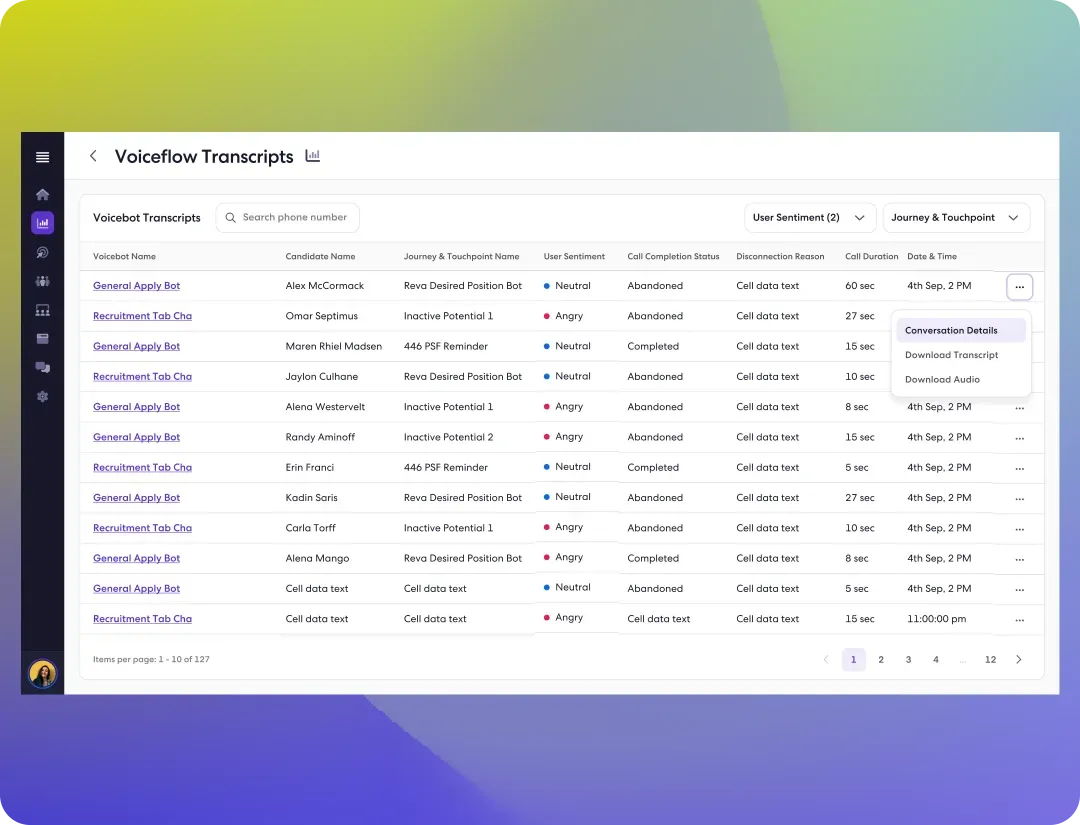Click the Date & Time column header

932,256
